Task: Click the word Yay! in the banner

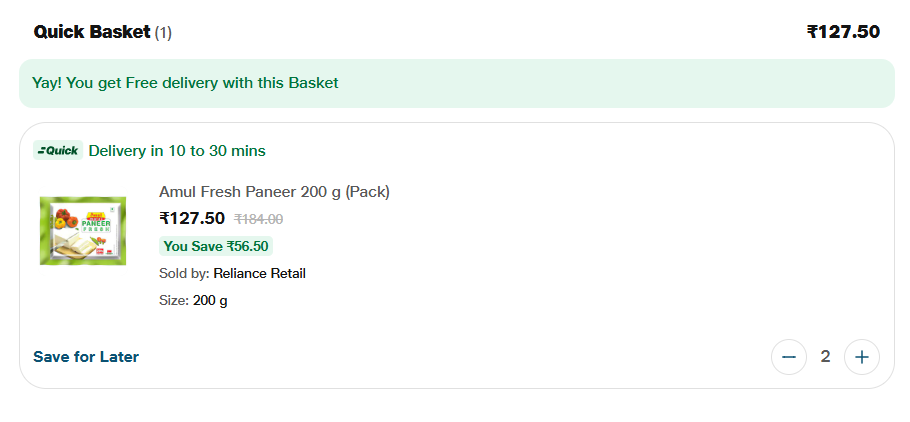Action: (x=47, y=83)
